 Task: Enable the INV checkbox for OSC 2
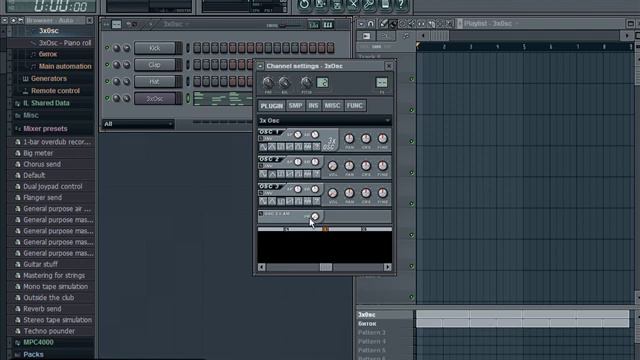261,166
